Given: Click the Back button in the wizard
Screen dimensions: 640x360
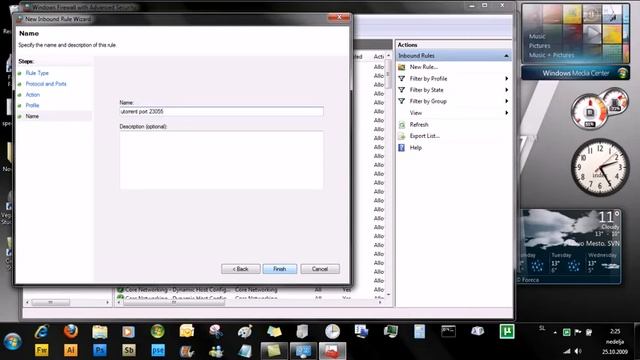Looking at the screenshot, I should (241, 269).
